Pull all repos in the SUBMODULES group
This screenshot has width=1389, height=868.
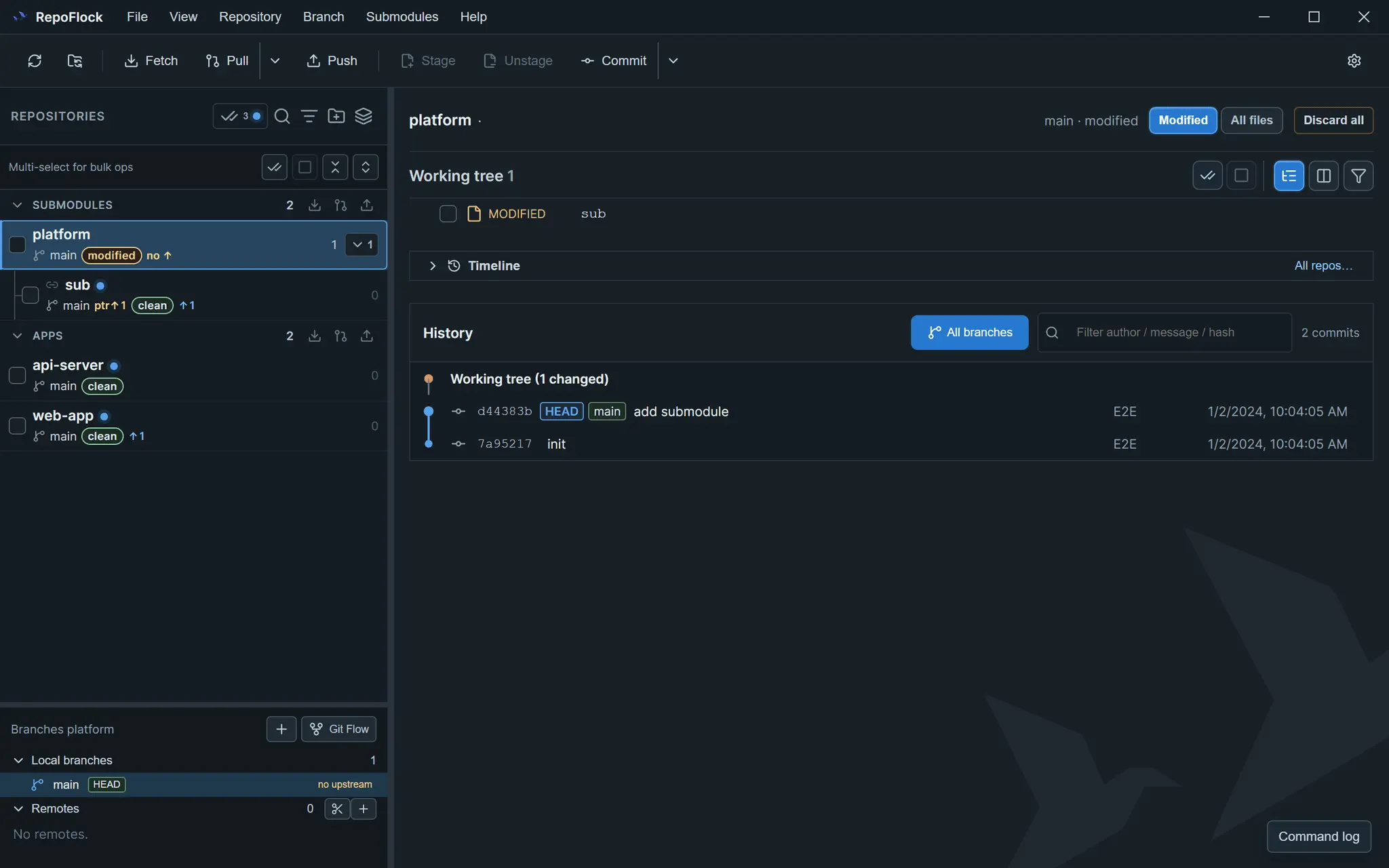[x=340, y=205]
